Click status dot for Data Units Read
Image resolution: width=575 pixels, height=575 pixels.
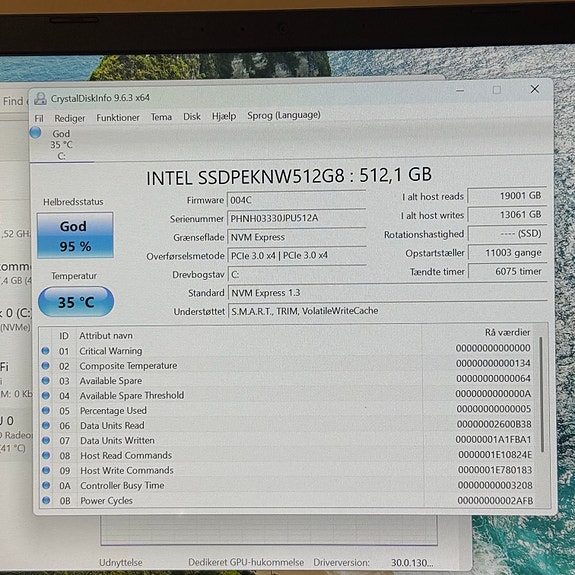coord(46,425)
